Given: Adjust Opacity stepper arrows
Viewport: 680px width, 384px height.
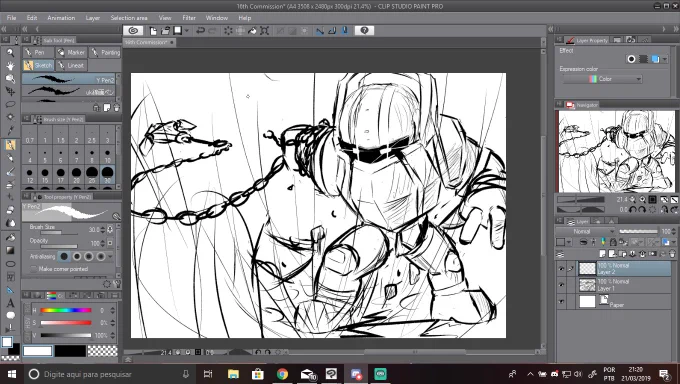Looking at the screenshot, I should click(103, 243).
